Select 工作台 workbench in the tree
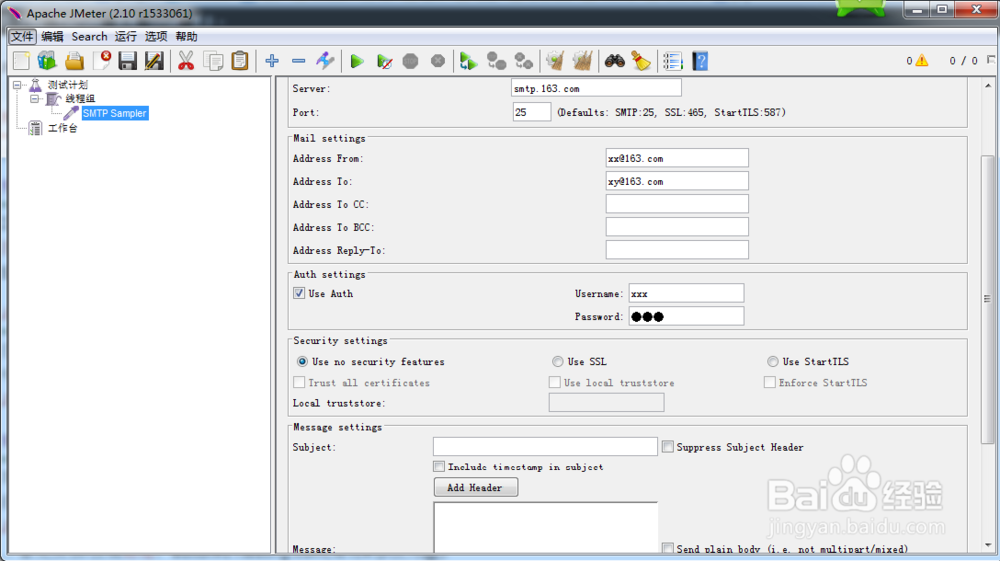This screenshot has height=561, width=1000. pos(62,128)
